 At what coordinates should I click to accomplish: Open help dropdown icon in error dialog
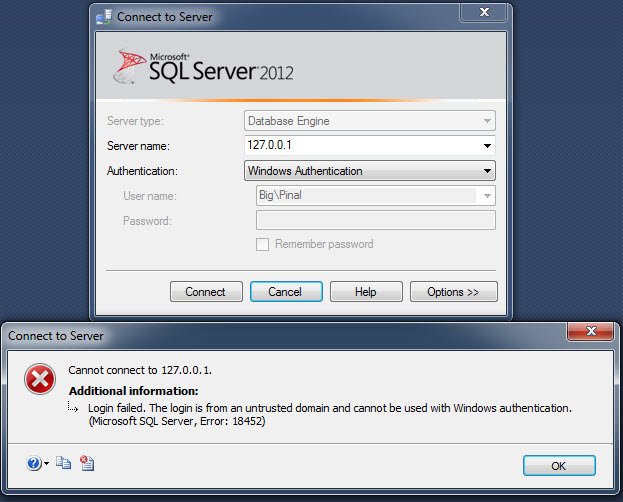[37, 463]
